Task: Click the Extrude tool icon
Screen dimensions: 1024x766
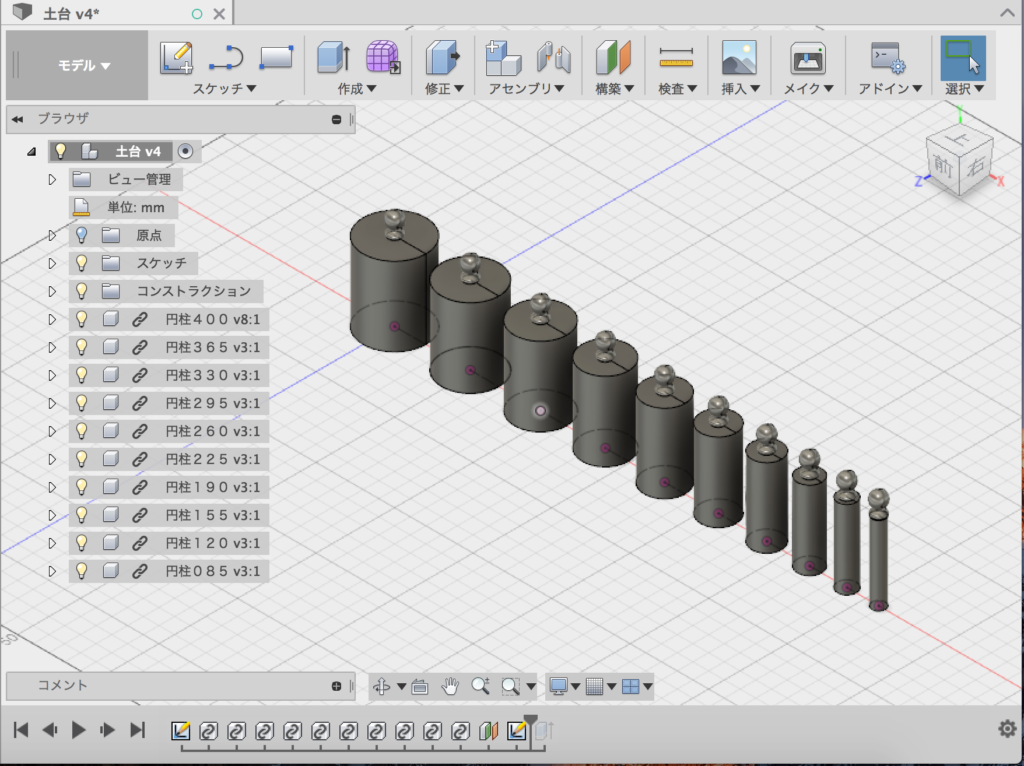Action: (334, 57)
